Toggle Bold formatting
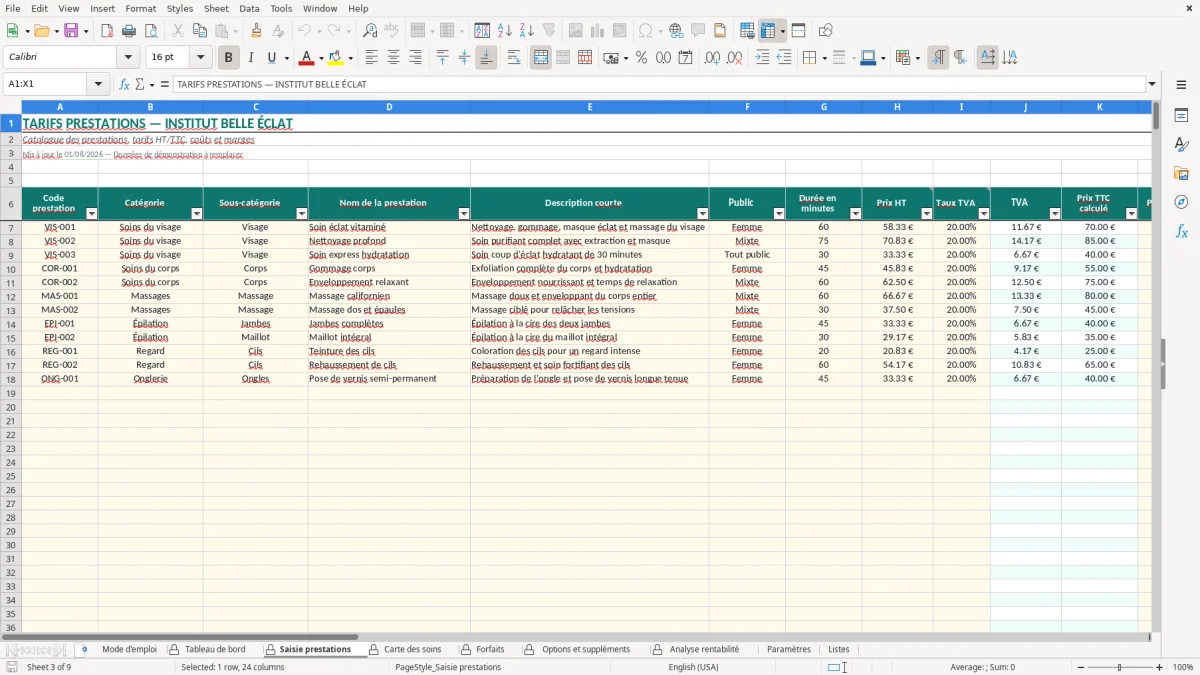1200x675 pixels. click(228, 58)
